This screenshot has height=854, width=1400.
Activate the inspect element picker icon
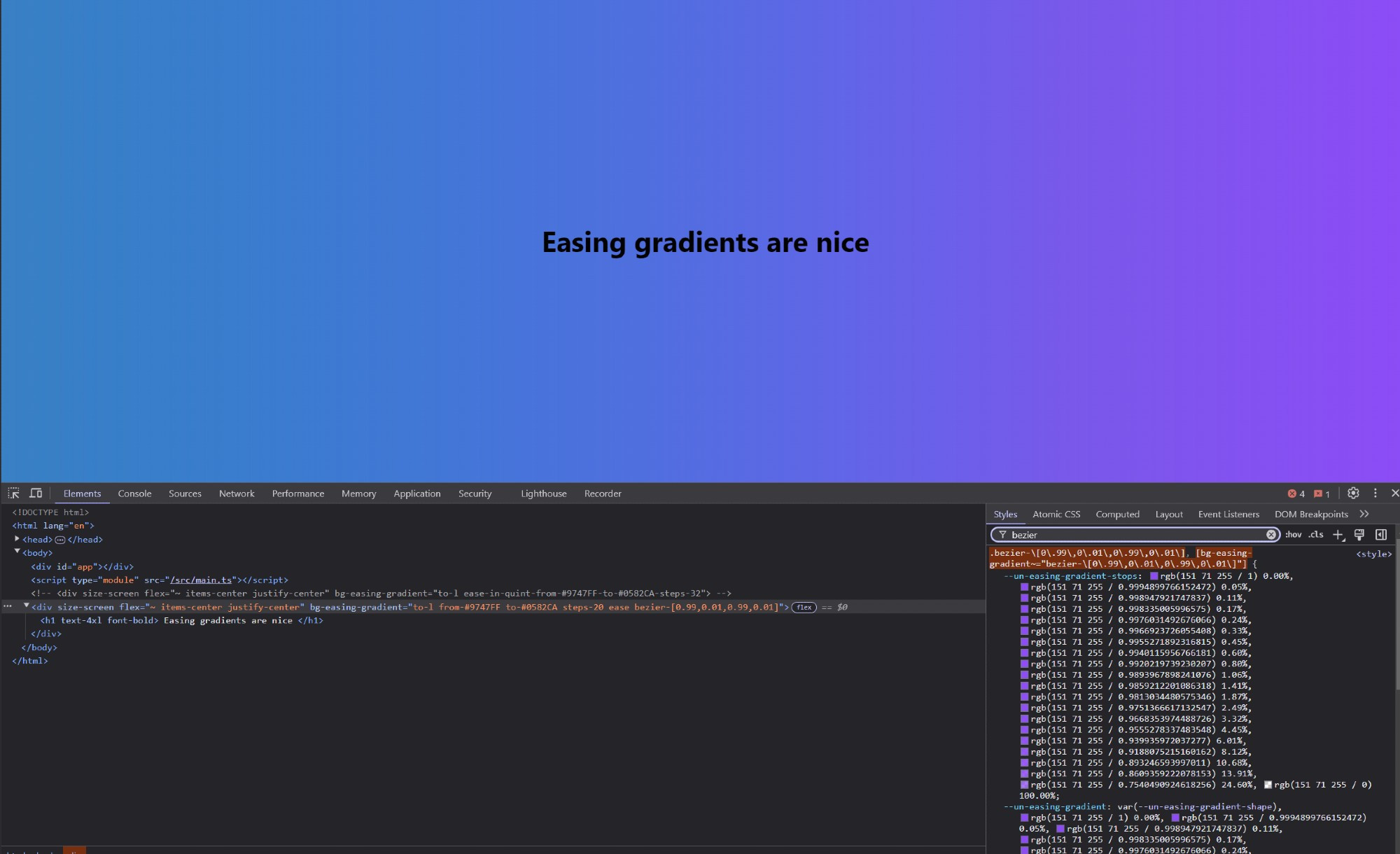13,493
